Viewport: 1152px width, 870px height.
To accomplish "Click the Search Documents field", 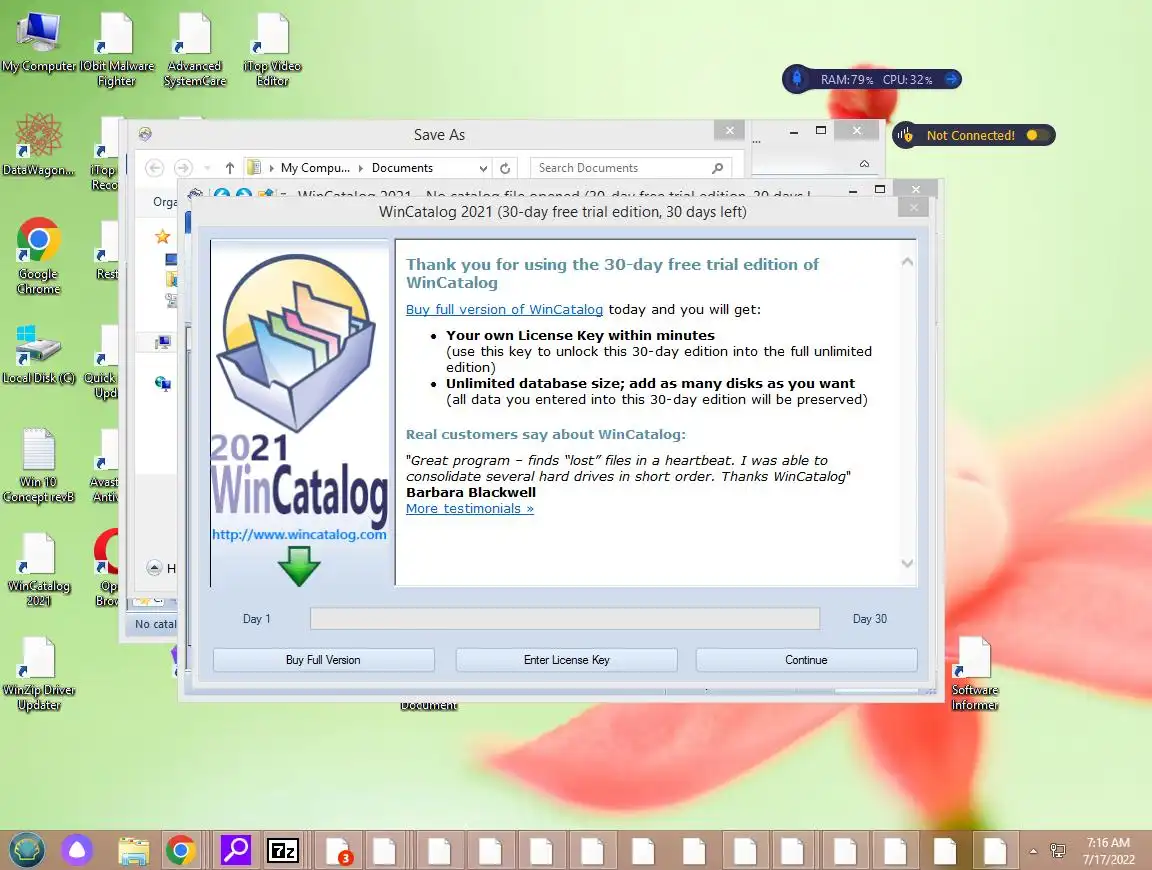I will pyautogui.click(x=630, y=168).
